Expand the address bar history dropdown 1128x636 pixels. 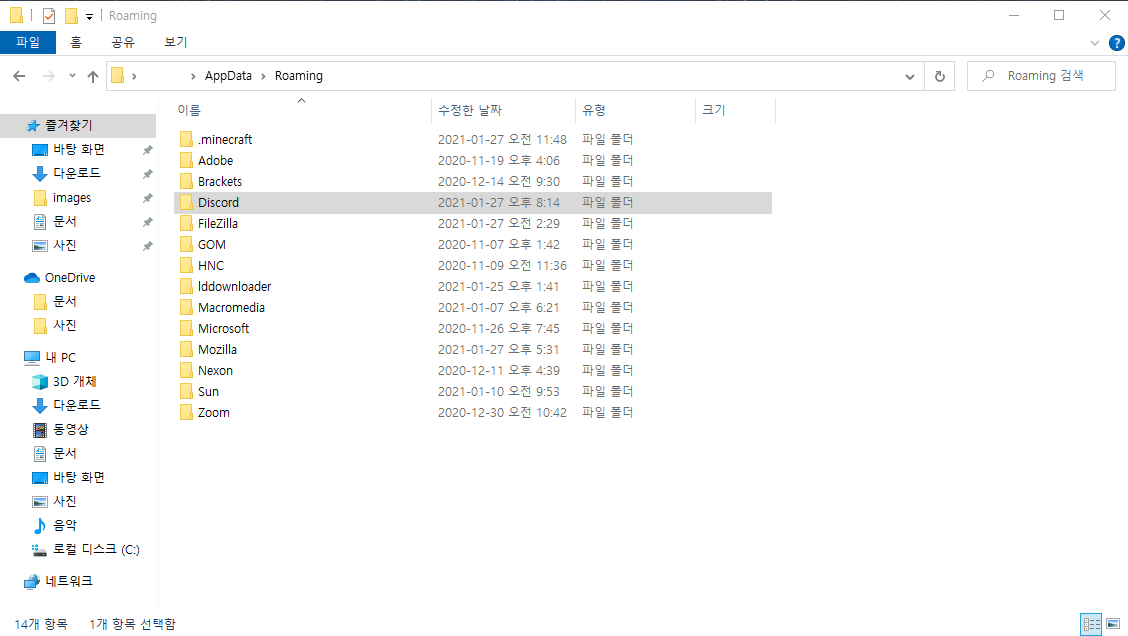click(x=909, y=76)
